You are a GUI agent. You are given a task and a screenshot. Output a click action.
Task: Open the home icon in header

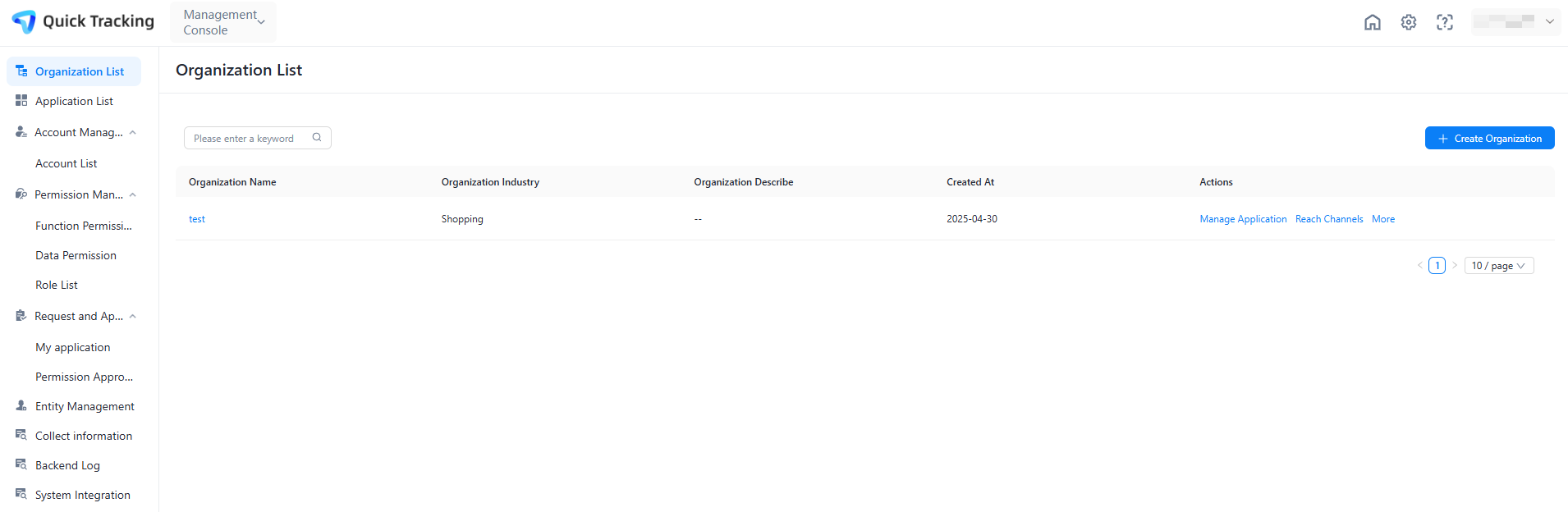[1373, 22]
